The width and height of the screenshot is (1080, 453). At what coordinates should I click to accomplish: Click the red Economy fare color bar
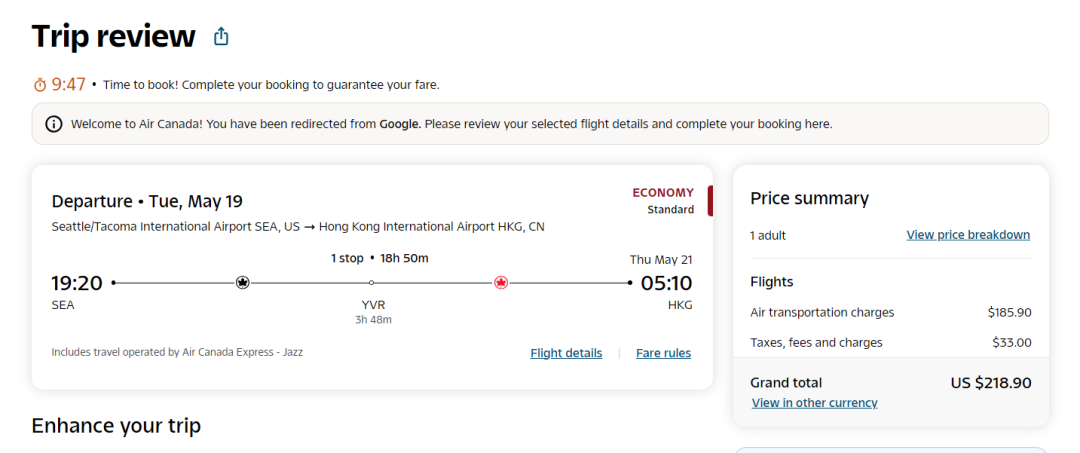[x=710, y=200]
